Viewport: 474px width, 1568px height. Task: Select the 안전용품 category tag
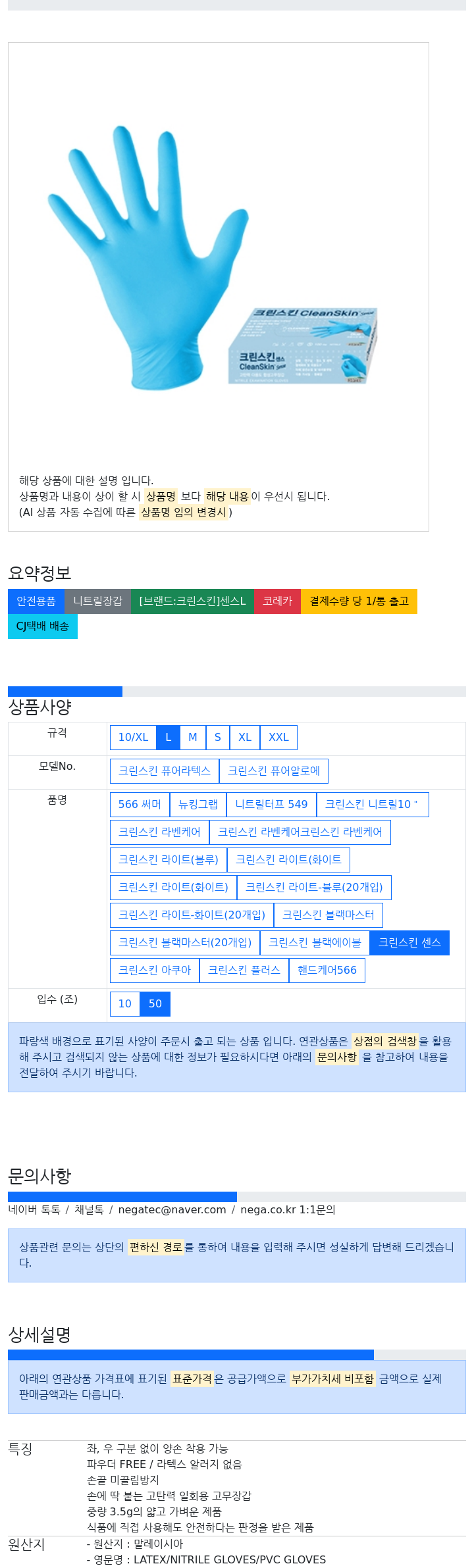(36, 601)
